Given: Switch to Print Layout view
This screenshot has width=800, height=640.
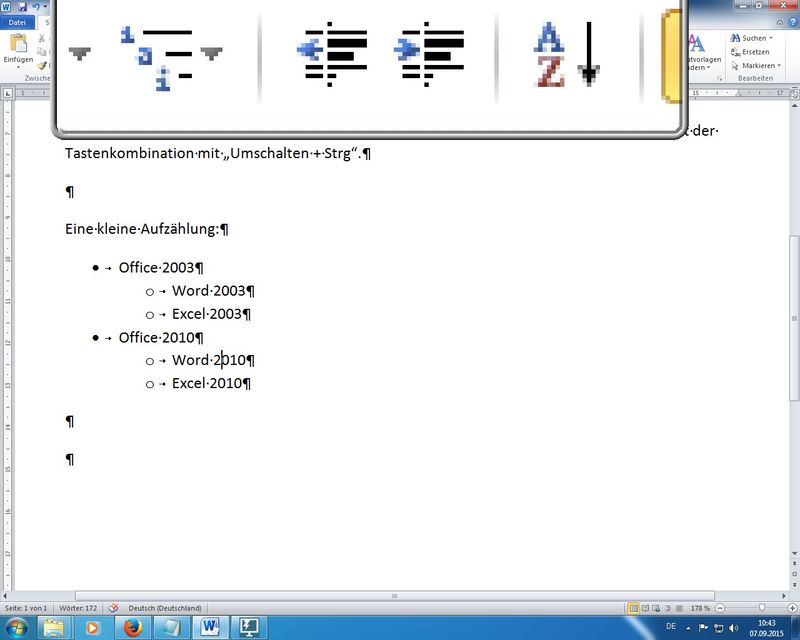Looking at the screenshot, I should coord(633,608).
